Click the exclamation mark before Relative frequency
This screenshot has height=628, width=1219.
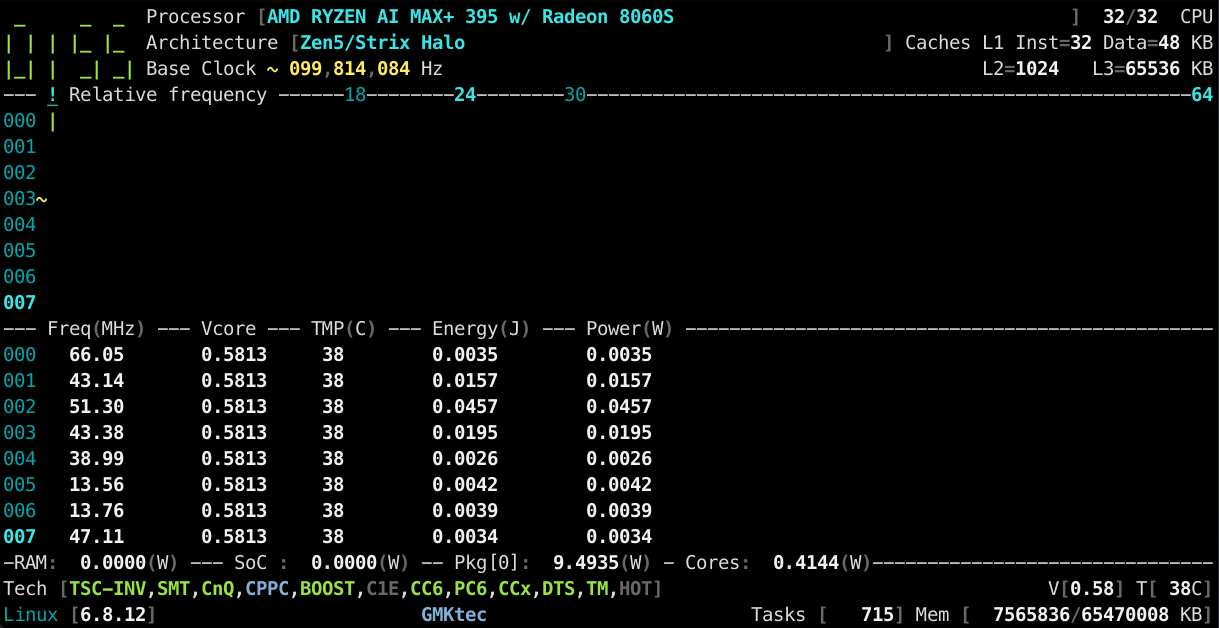(52, 95)
